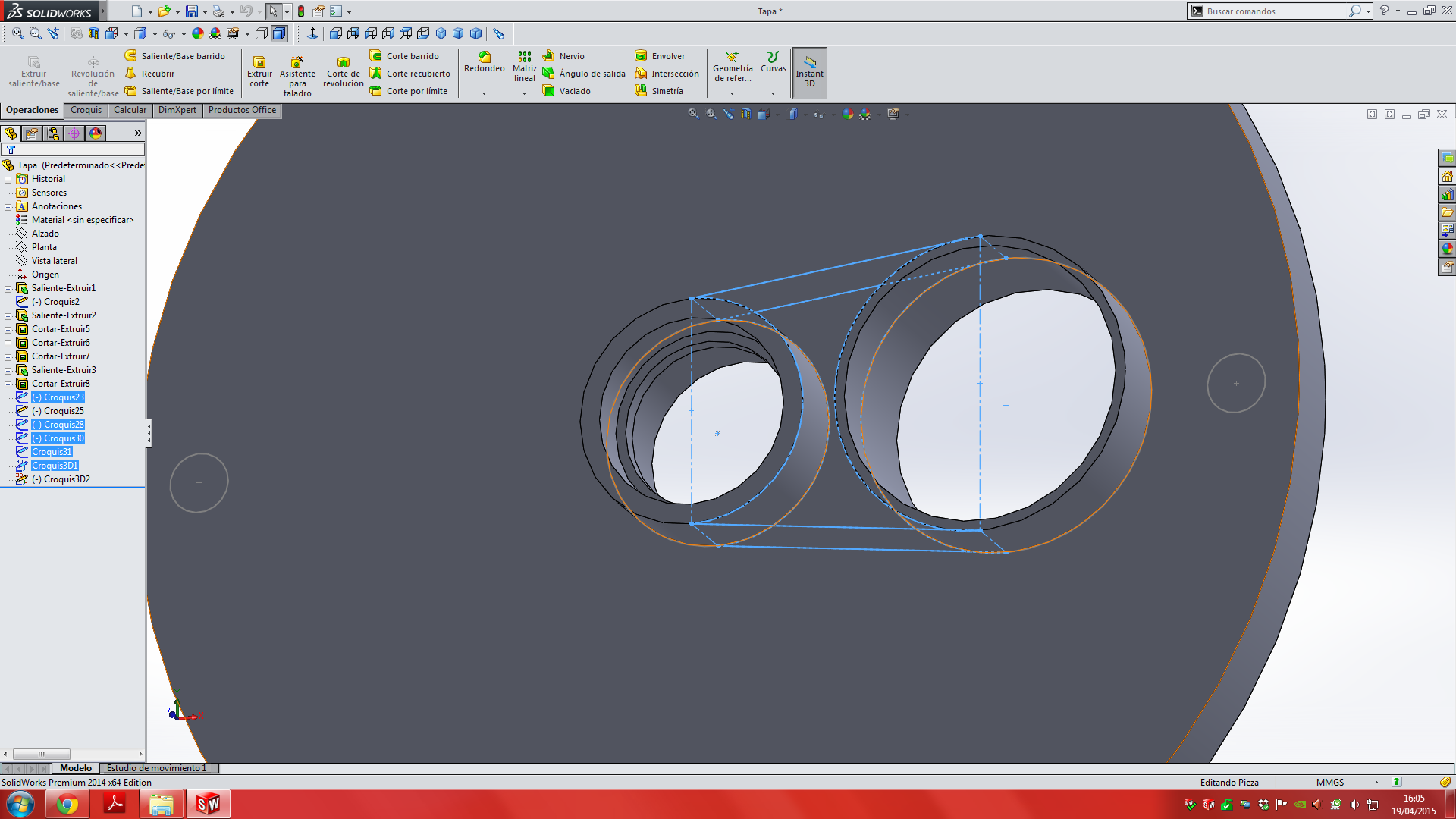Open the Options icon next to file properties

(x=336, y=11)
